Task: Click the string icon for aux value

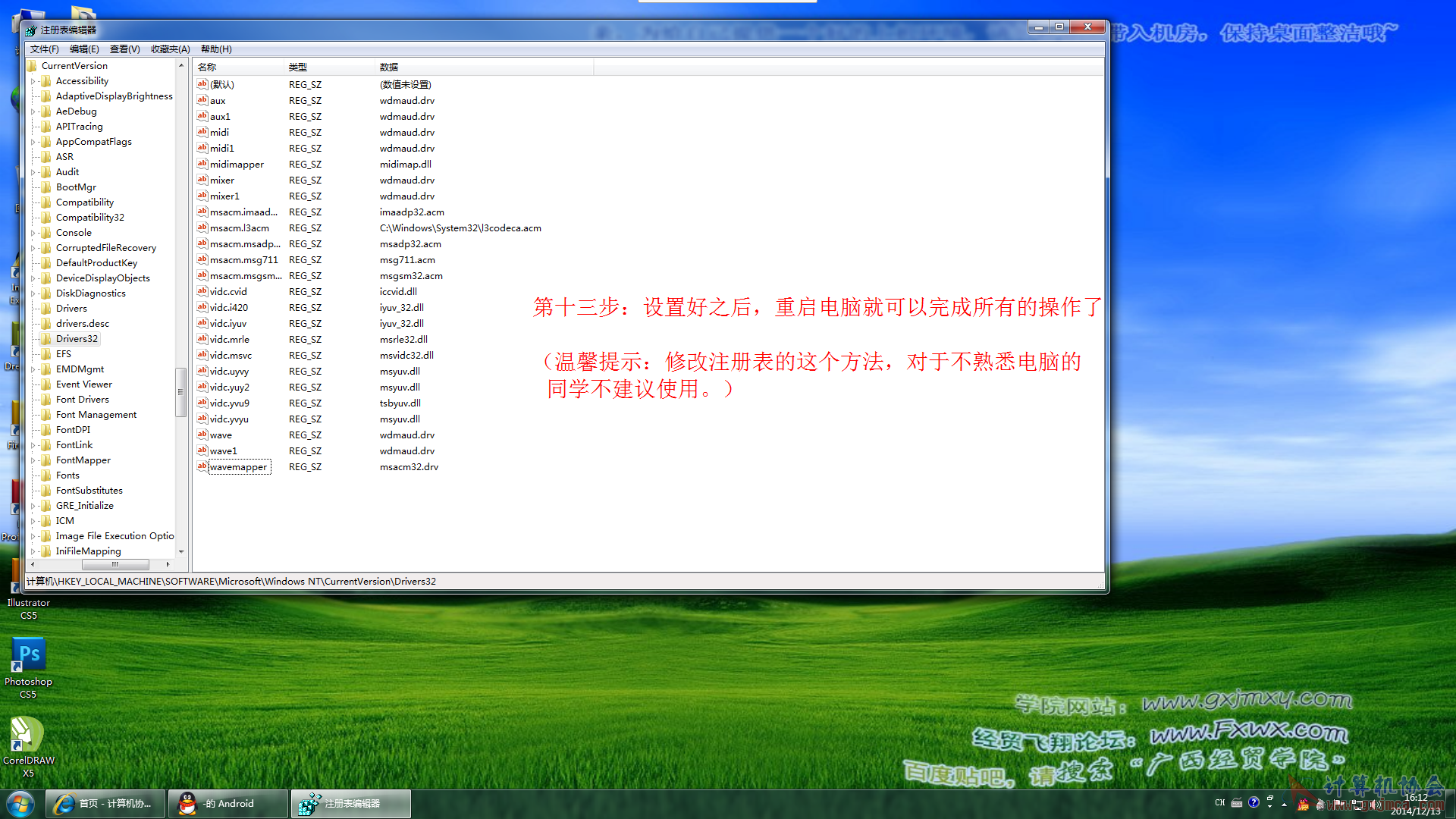Action: click(x=202, y=100)
